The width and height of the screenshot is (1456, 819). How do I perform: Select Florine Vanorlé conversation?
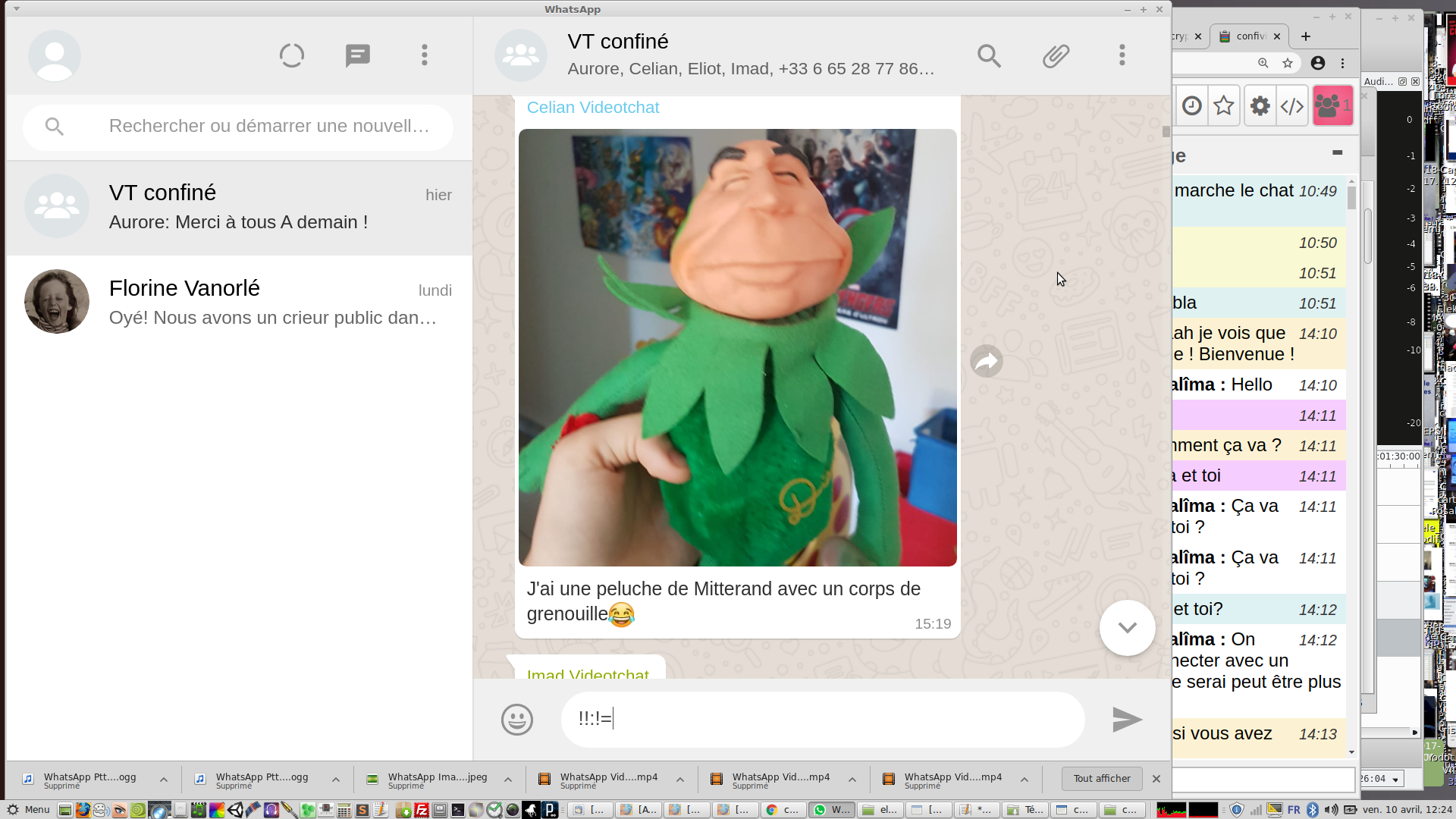coord(239,302)
